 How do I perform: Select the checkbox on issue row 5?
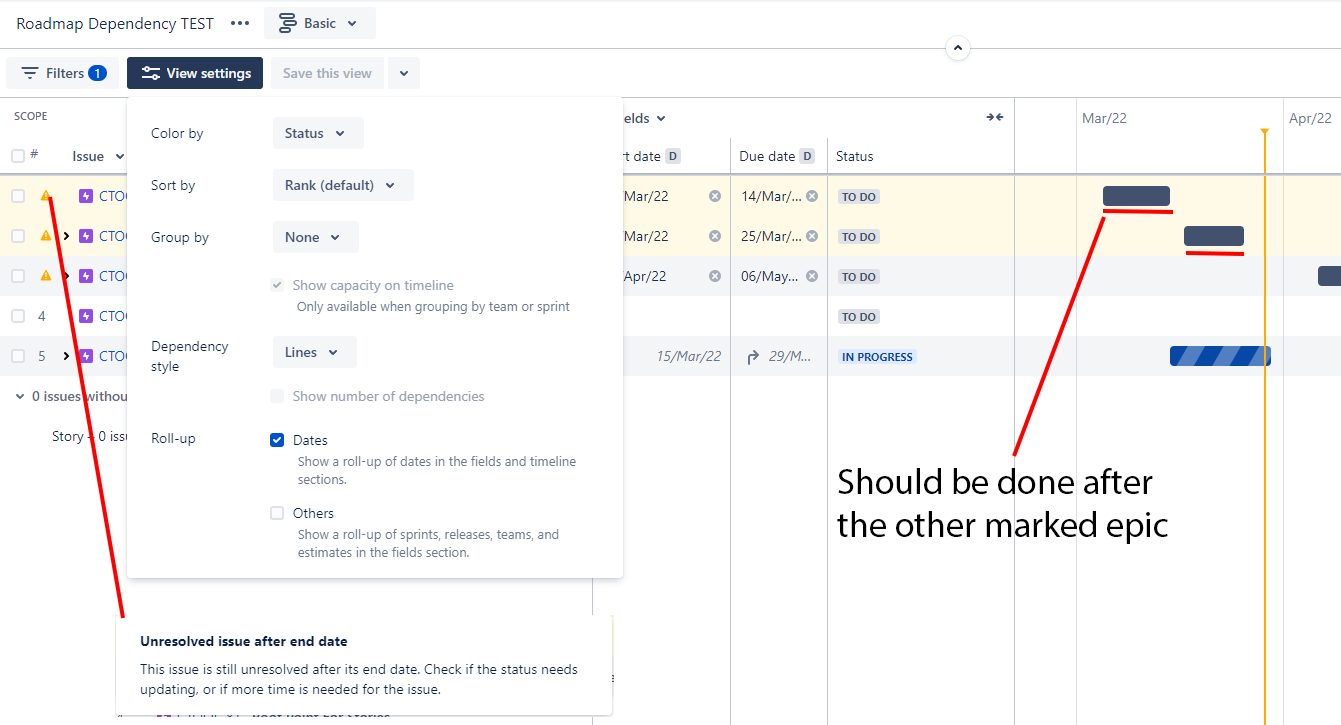coord(17,355)
